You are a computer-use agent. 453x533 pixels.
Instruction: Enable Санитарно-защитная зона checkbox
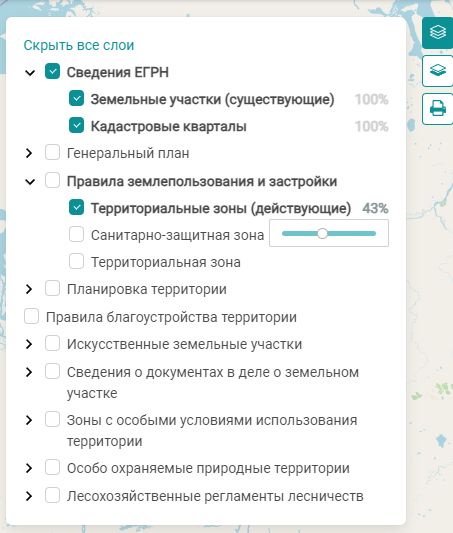pyautogui.click(x=76, y=234)
